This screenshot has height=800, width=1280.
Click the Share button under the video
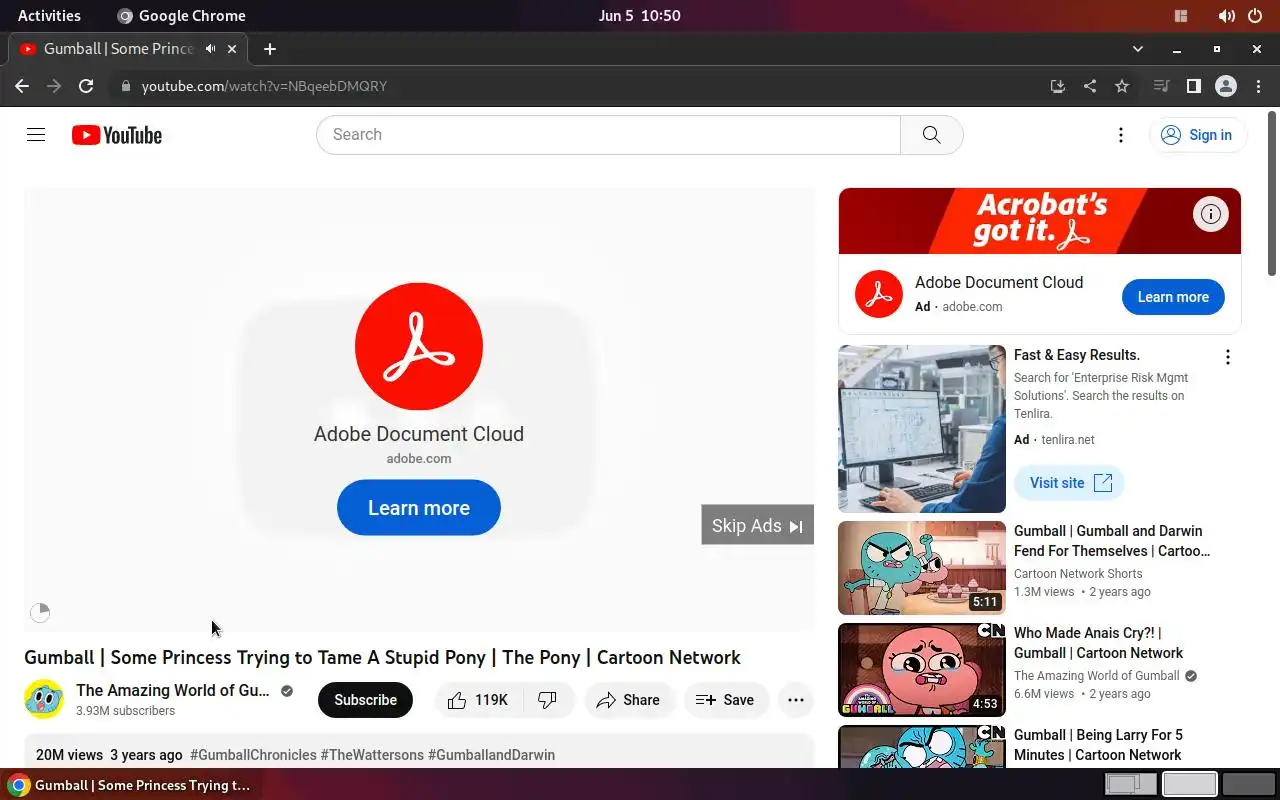(x=628, y=700)
